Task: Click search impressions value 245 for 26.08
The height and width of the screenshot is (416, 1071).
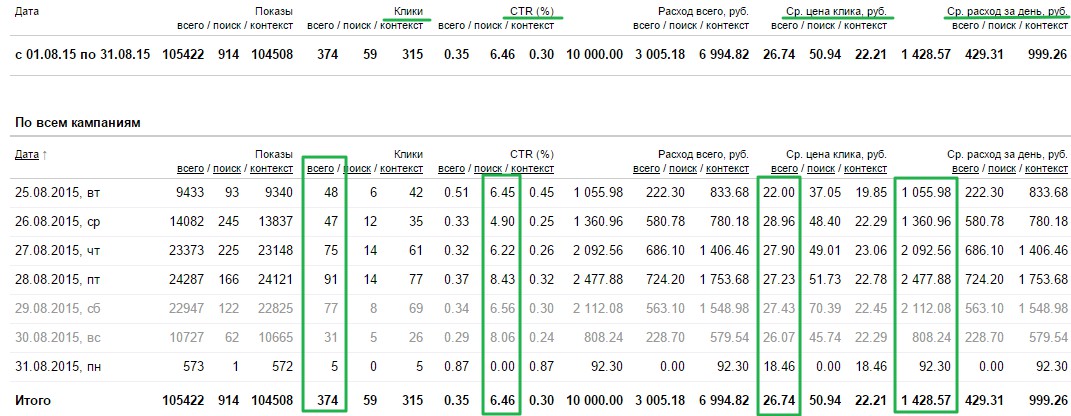Action: coord(229,222)
